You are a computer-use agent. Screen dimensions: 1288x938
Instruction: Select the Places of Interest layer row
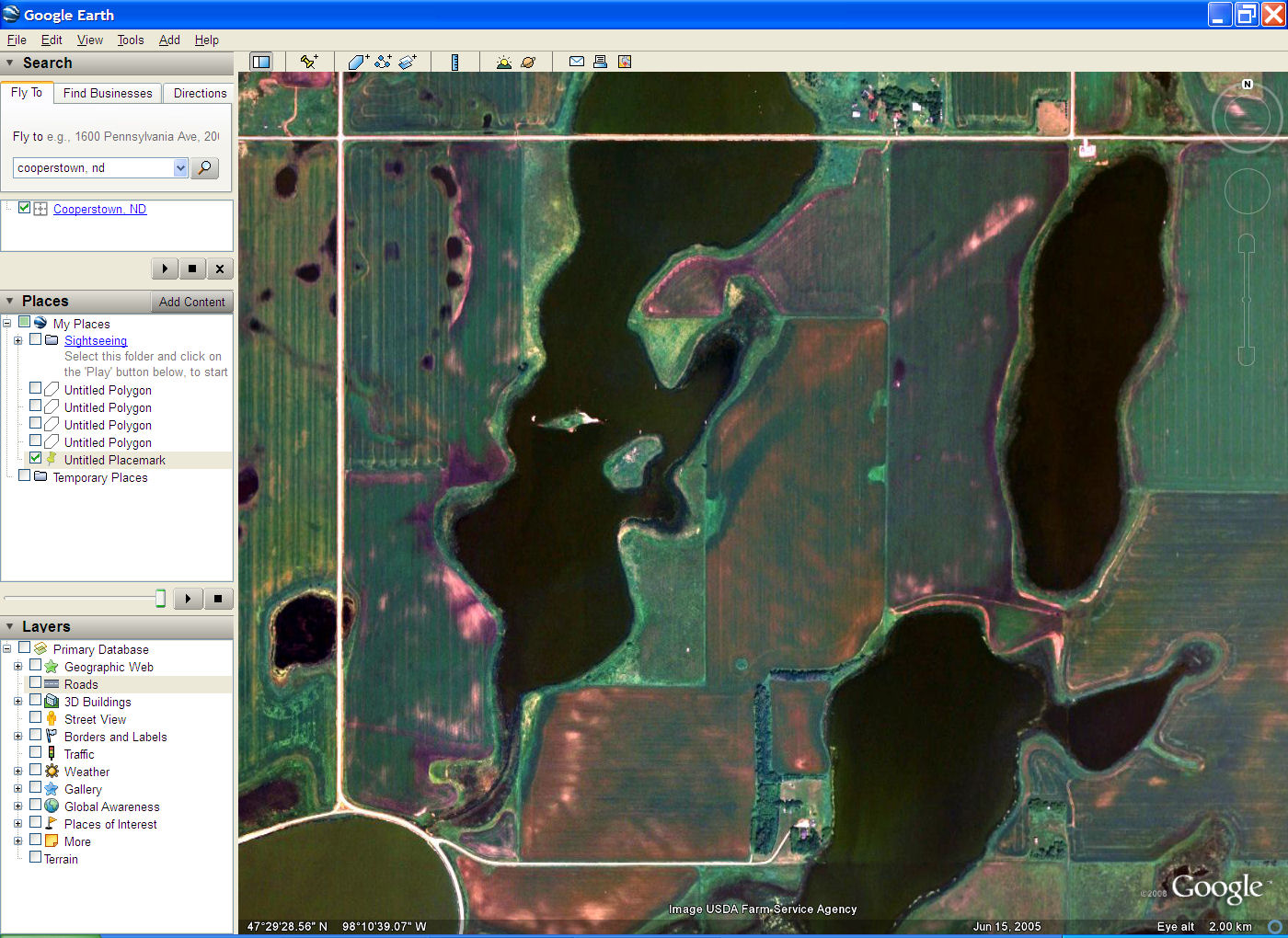(x=110, y=824)
